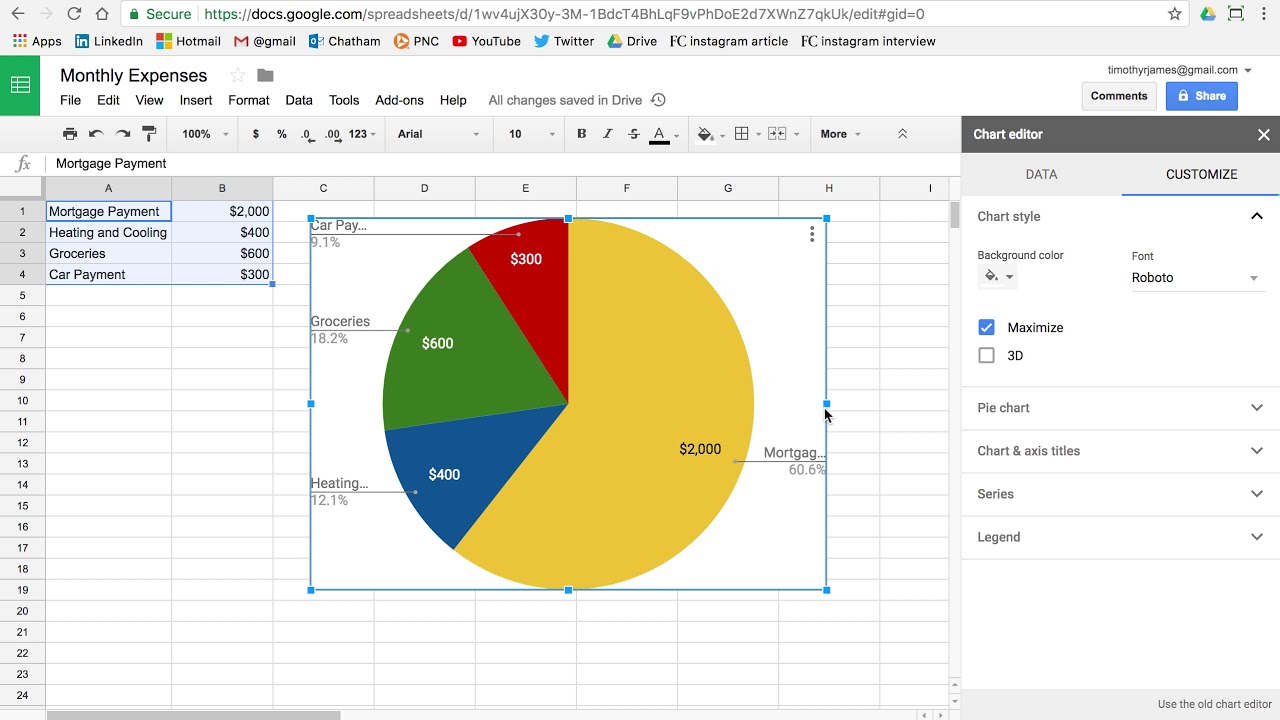Viewport: 1280px width, 720px height.
Task: Open the File menu
Action: tap(70, 100)
